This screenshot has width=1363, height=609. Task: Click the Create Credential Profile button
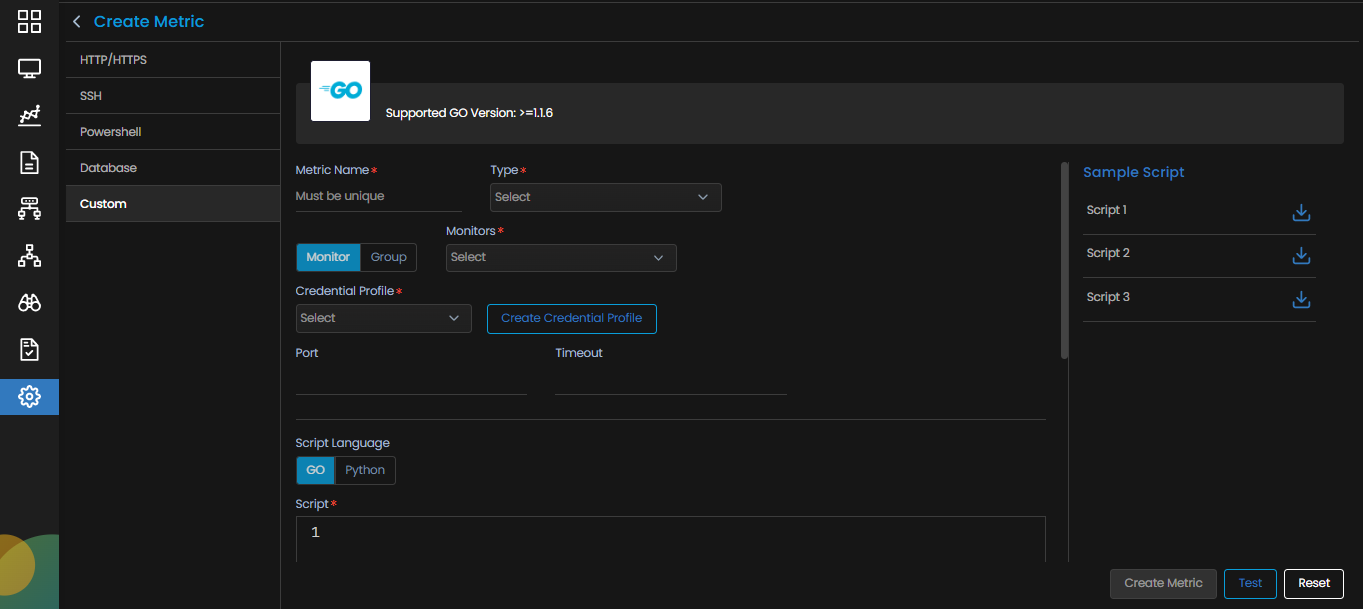572,318
